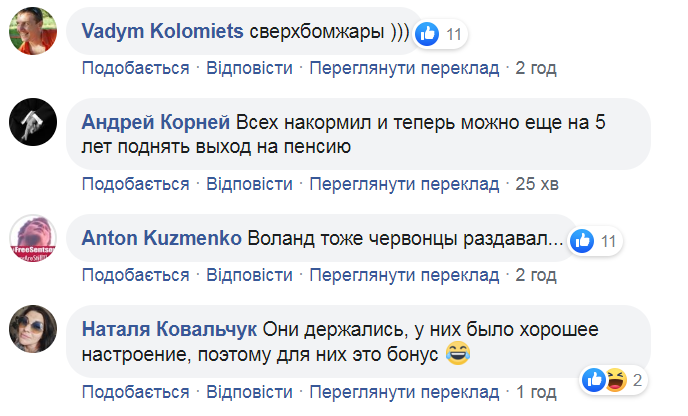
Task: Show translation of Андрей Корней's comment
Action: 403,184
